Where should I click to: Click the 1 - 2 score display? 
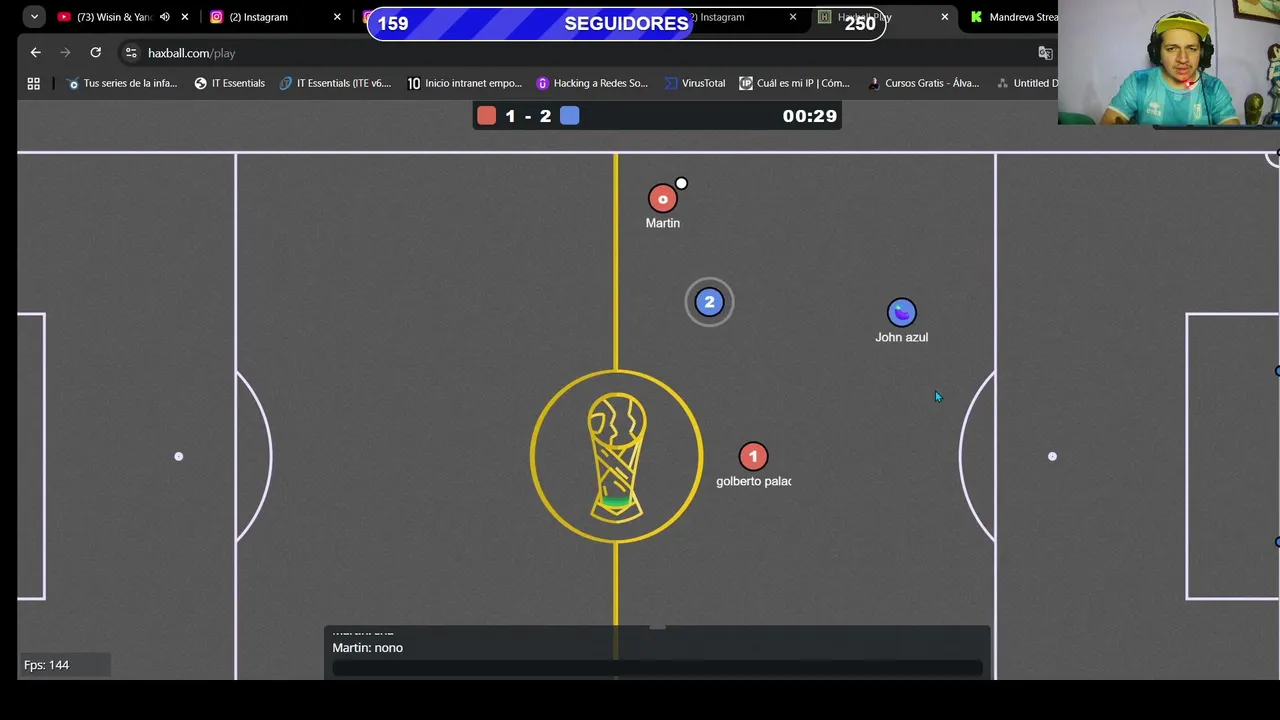pos(528,116)
